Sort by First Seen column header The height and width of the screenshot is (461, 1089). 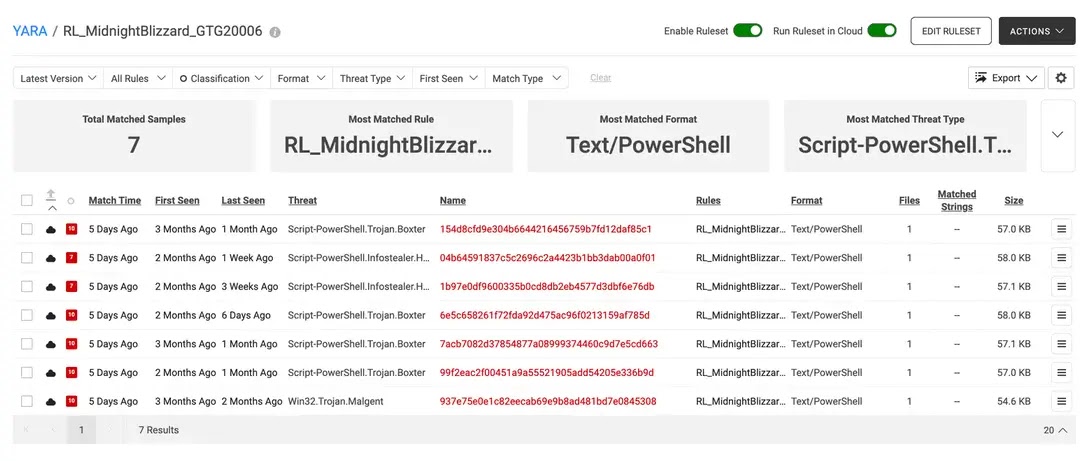177,201
